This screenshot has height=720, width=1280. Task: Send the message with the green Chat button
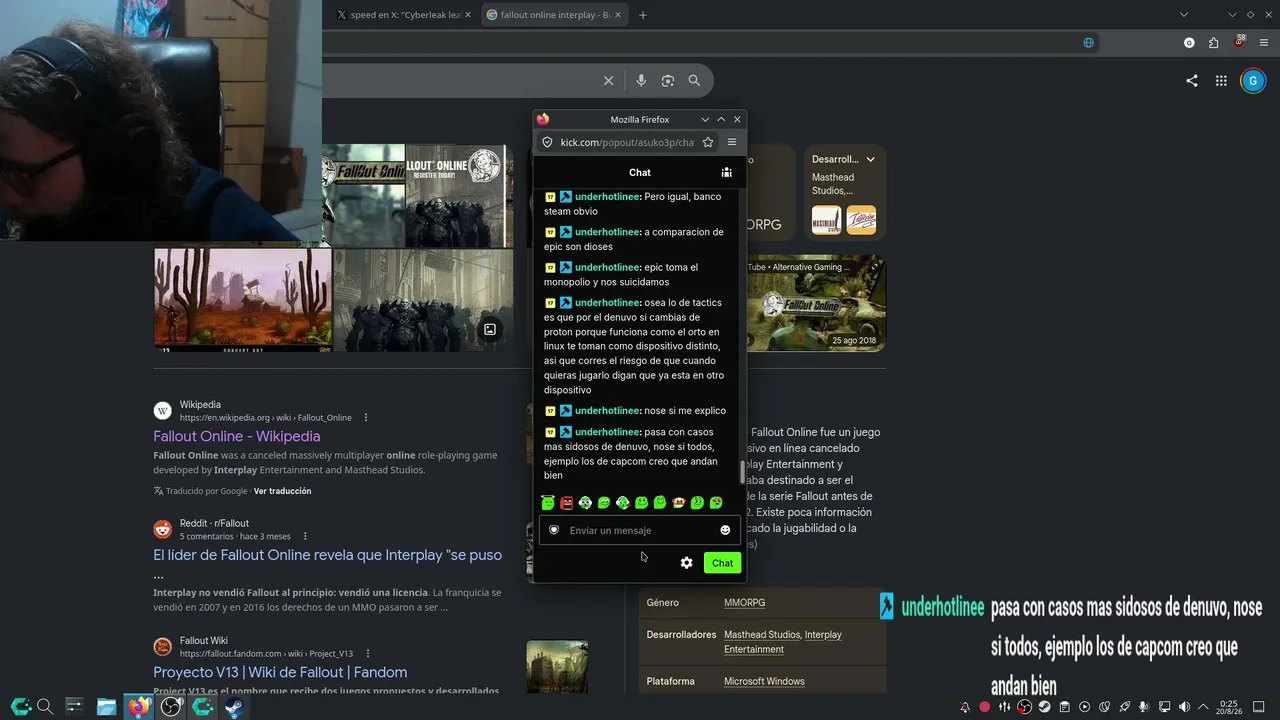[722, 563]
